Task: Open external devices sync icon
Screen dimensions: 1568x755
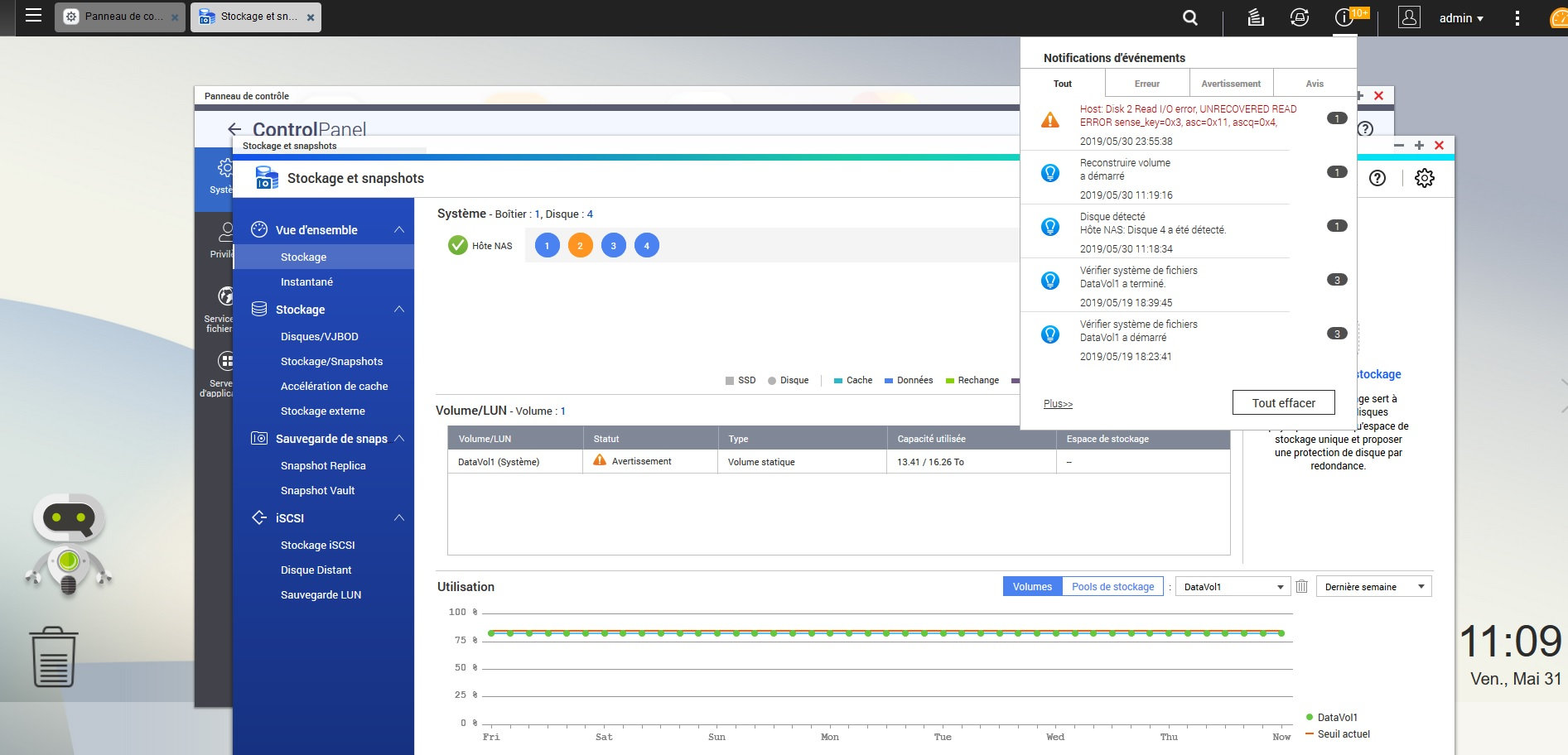Action: tap(1300, 17)
